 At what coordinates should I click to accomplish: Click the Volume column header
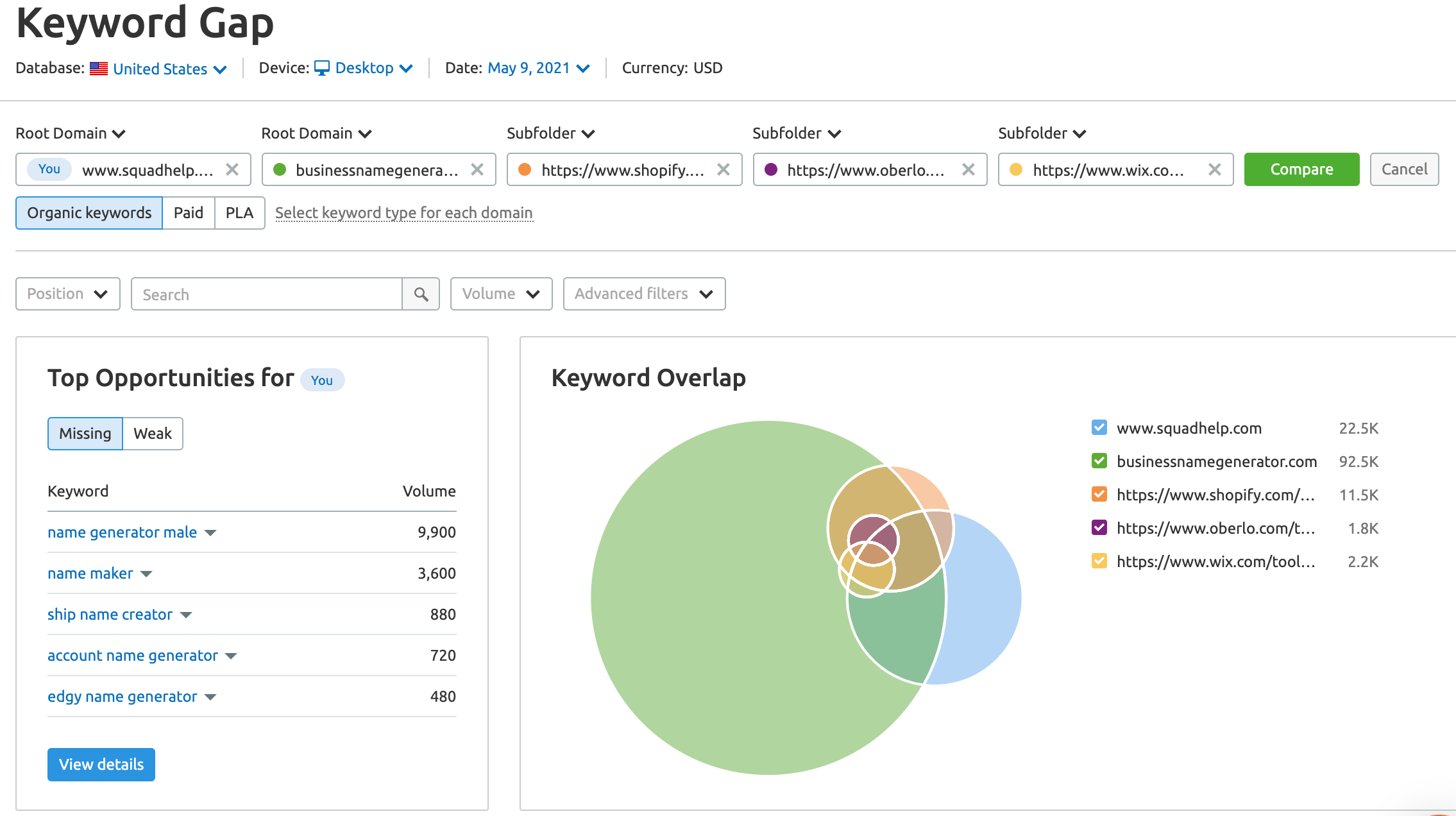(429, 491)
